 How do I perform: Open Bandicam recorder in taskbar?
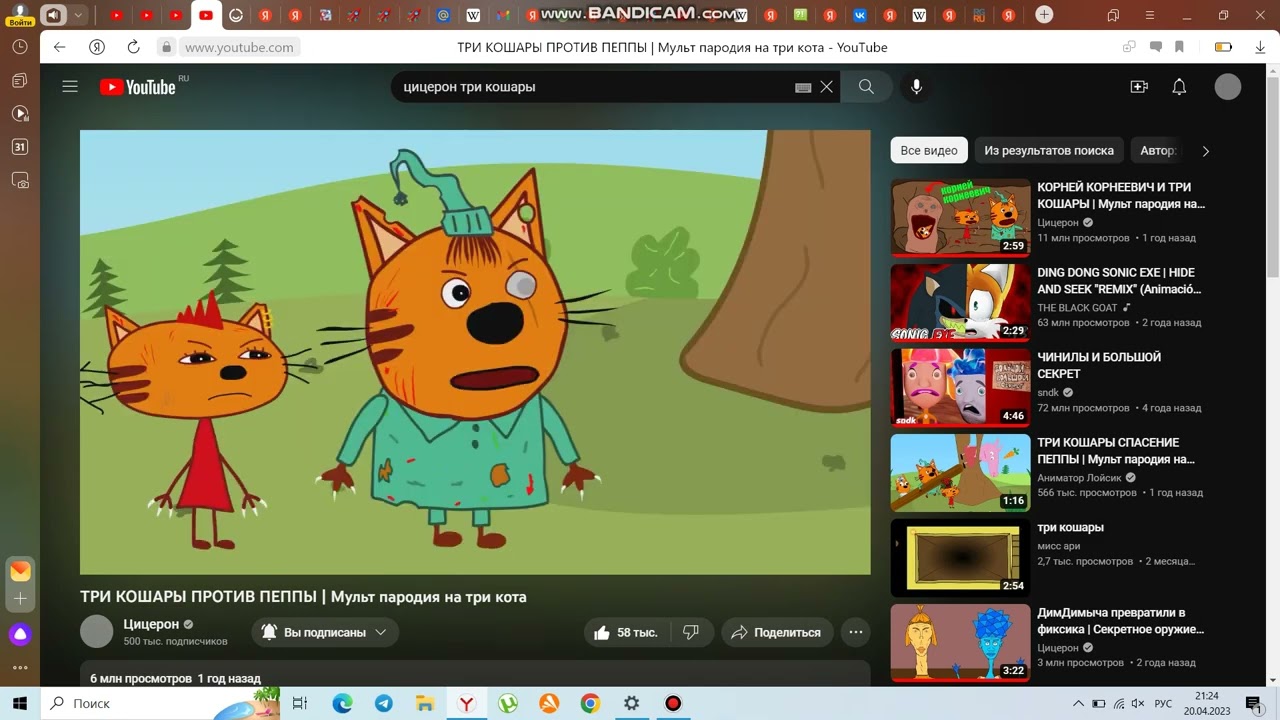[673, 703]
